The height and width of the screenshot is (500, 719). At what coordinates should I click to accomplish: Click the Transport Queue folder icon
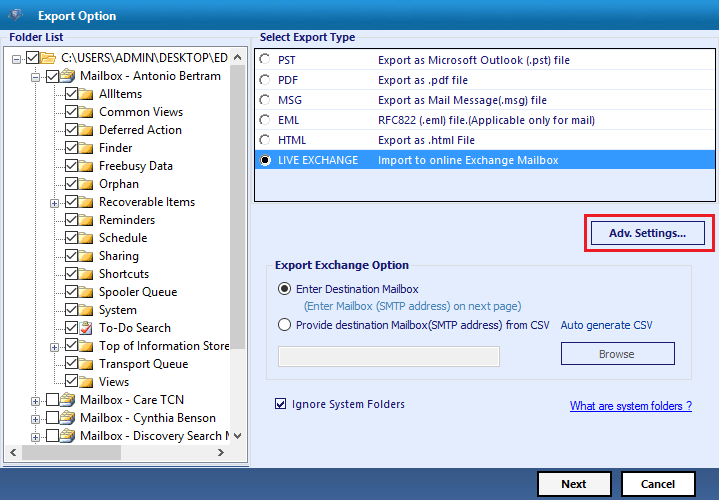click(x=86, y=364)
